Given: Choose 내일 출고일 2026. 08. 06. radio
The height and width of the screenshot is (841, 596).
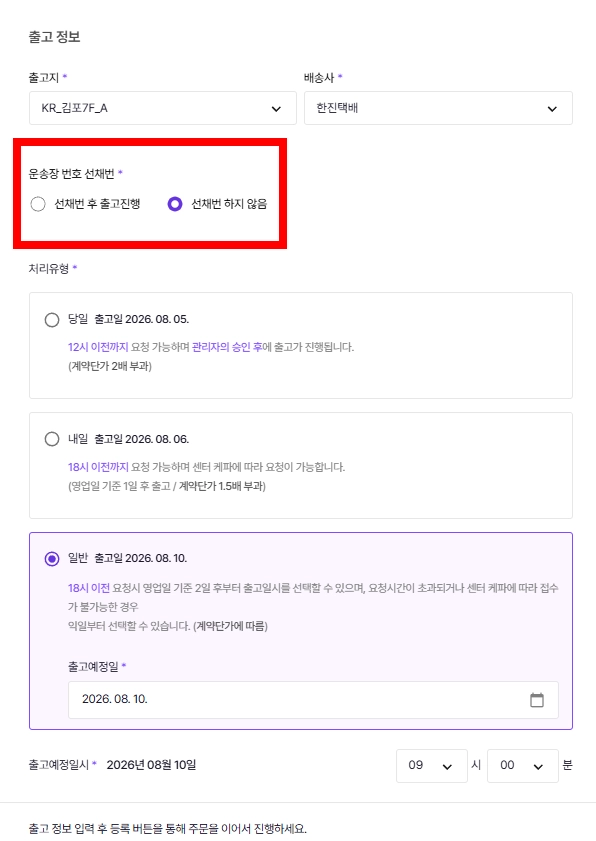Looking at the screenshot, I should pos(52,439).
